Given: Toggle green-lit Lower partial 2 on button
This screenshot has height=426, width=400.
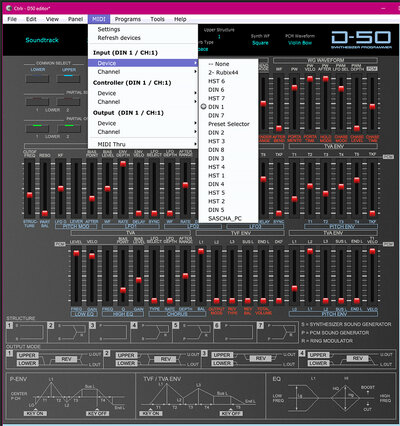Looking at the screenshot, I should click(x=68, y=128).
